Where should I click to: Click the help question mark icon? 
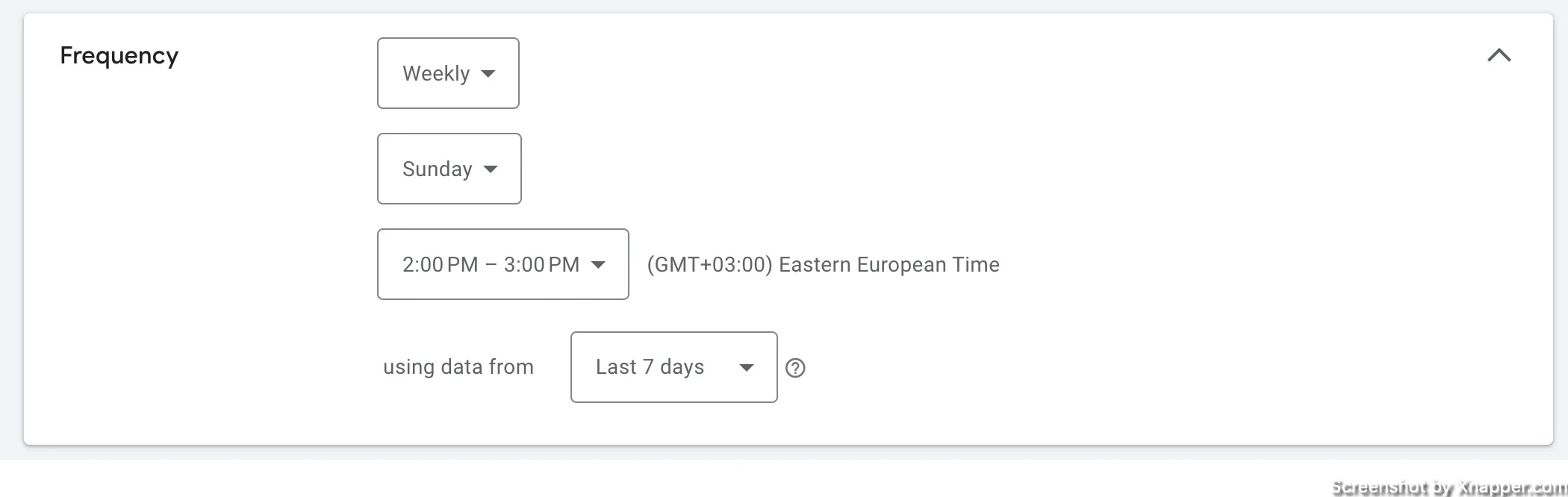pos(795,368)
